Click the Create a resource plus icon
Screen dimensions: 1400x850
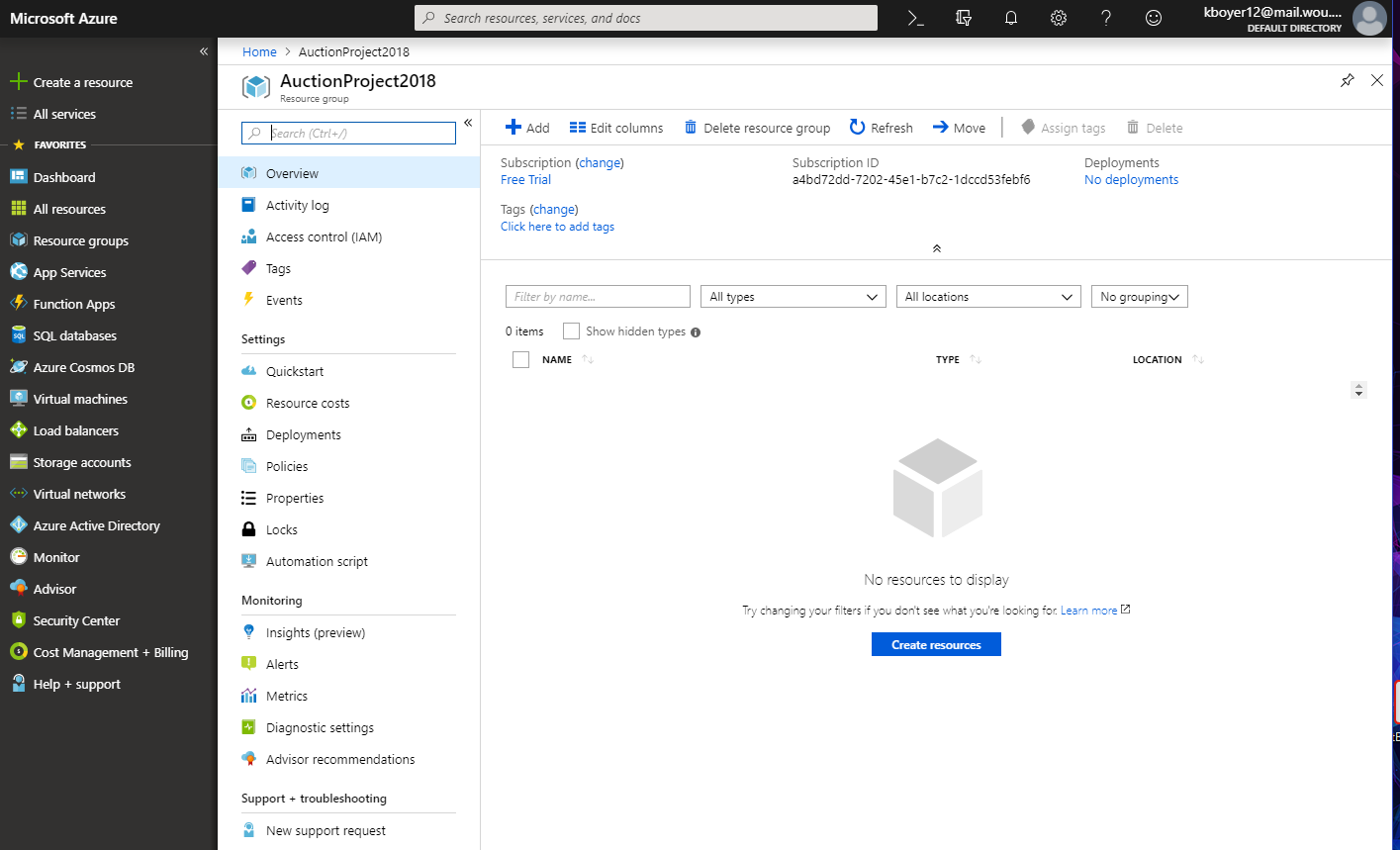(18, 82)
